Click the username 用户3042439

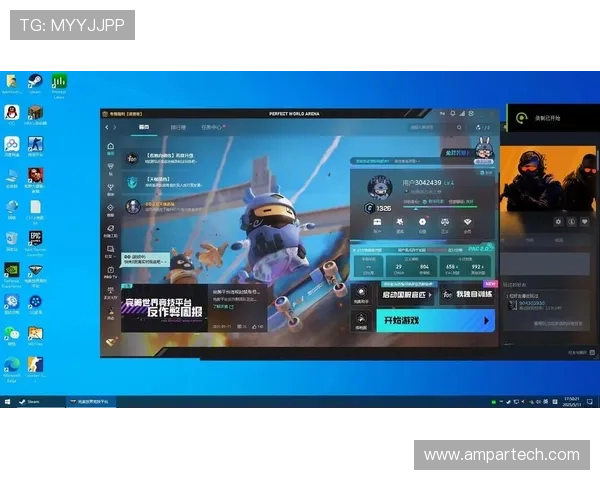[422, 183]
